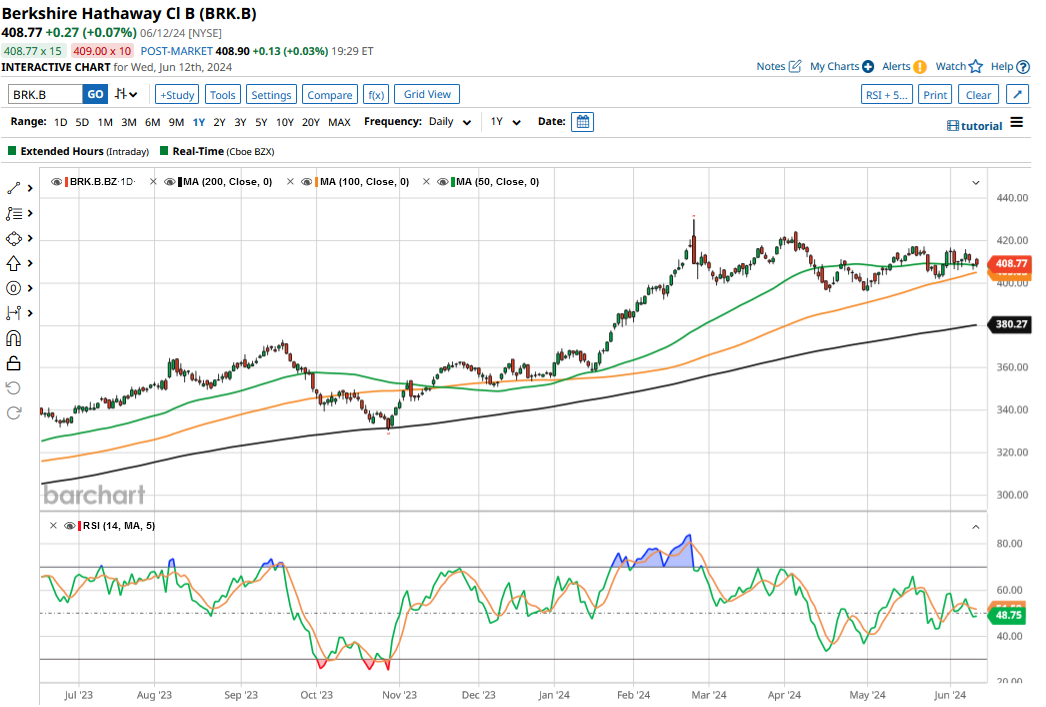
Task: Open the date calendar picker icon
Action: point(583,122)
